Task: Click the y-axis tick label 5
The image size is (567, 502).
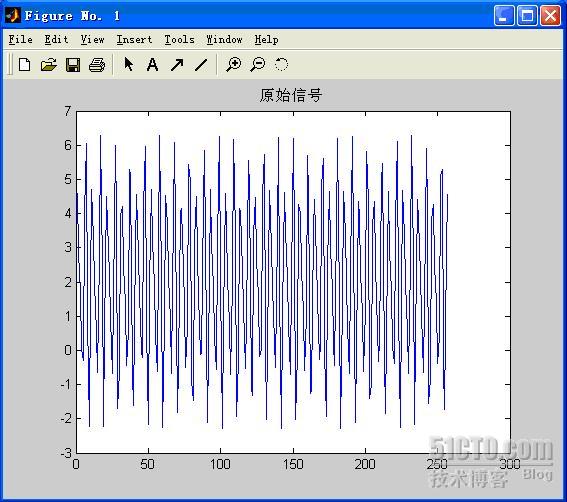Action: tap(68, 179)
